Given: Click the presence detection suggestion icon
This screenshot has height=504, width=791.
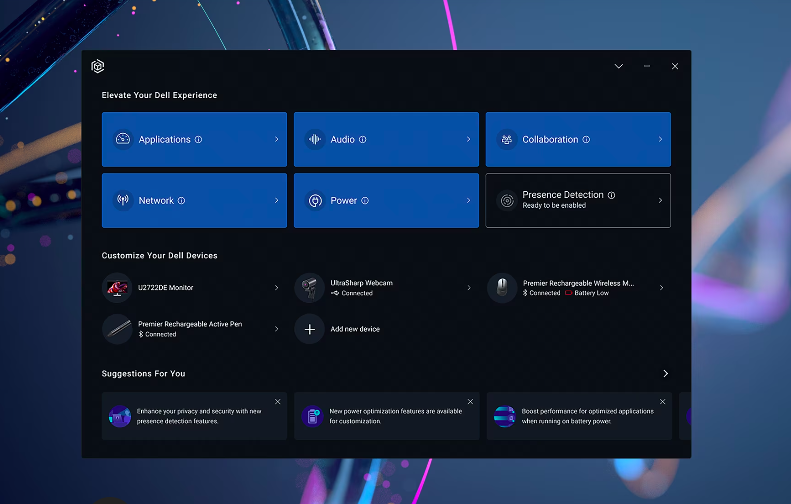Looking at the screenshot, I should [120, 416].
